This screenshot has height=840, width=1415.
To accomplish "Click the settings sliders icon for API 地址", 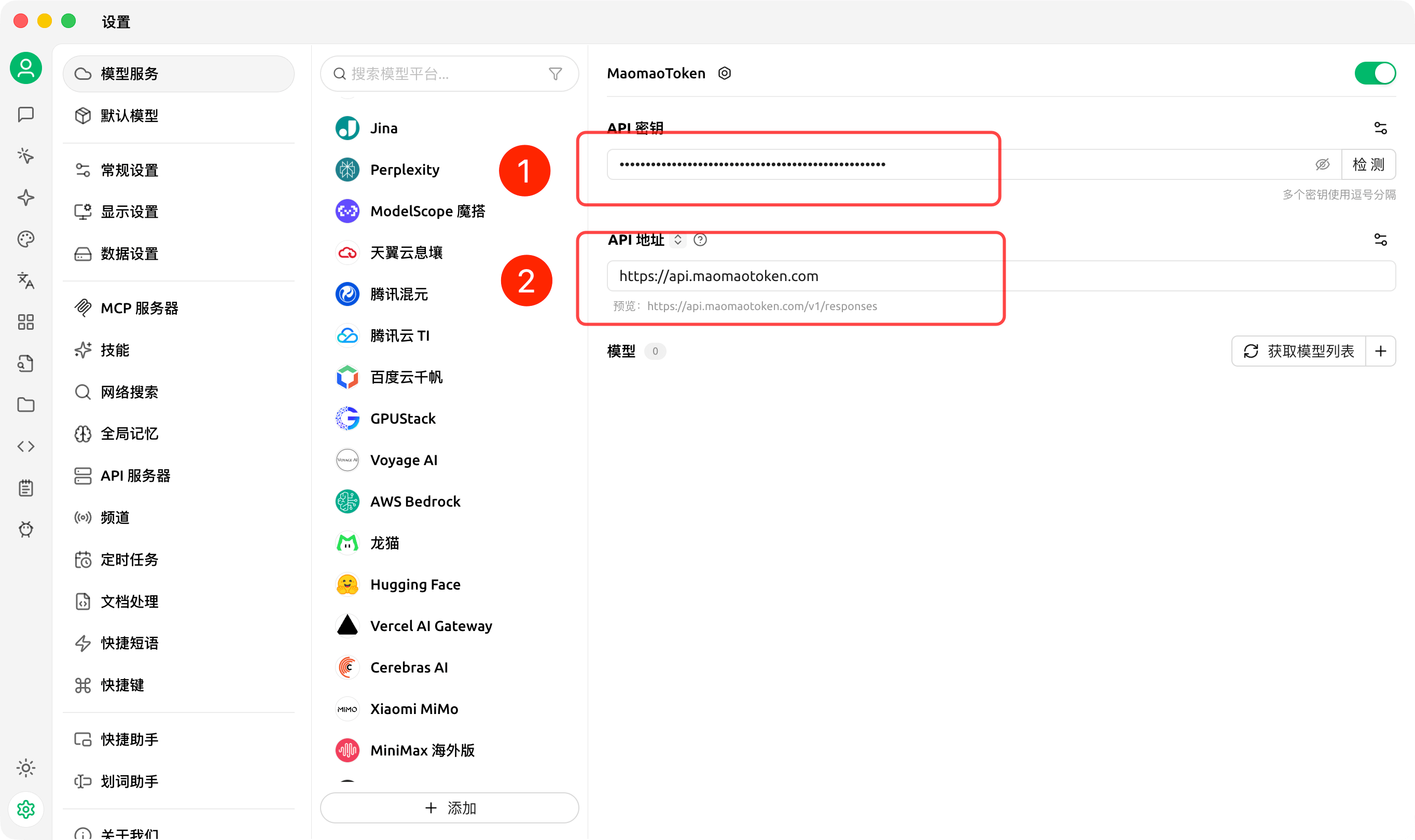I will pyautogui.click(x=1380, y=240).
